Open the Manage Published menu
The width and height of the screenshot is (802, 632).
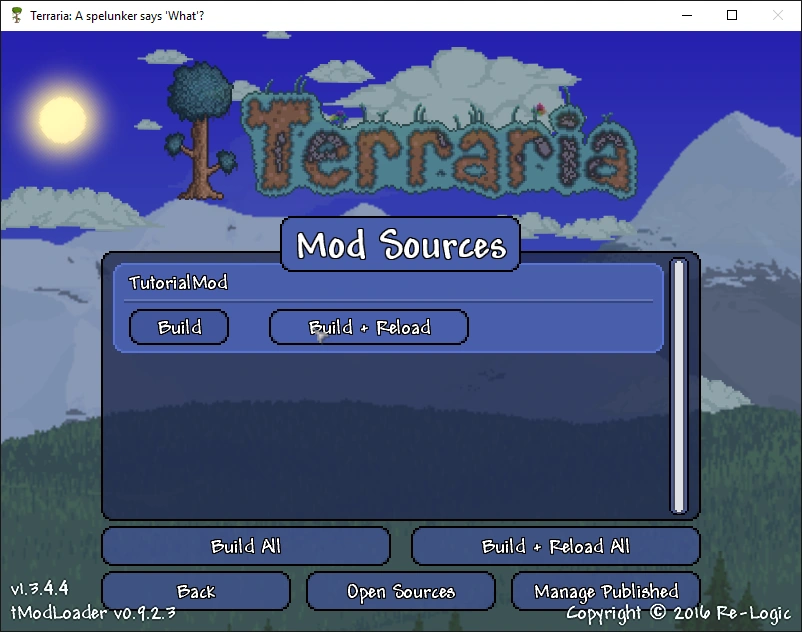tap(606, 591)
